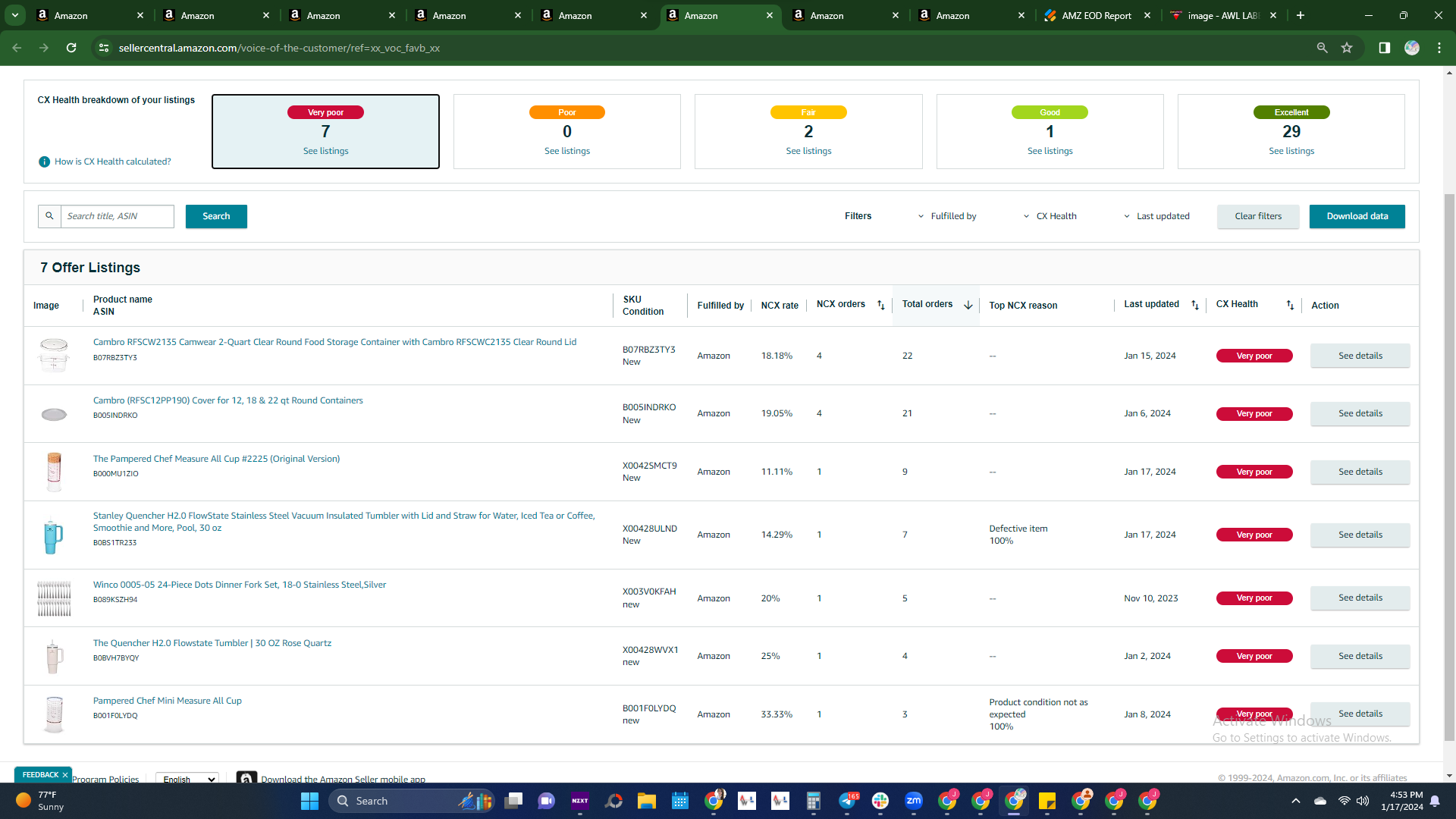This screenshot has width=1456, height=819.
Task: Switch to the image - AWL LABEL tab
Action: pos(1222,15)
